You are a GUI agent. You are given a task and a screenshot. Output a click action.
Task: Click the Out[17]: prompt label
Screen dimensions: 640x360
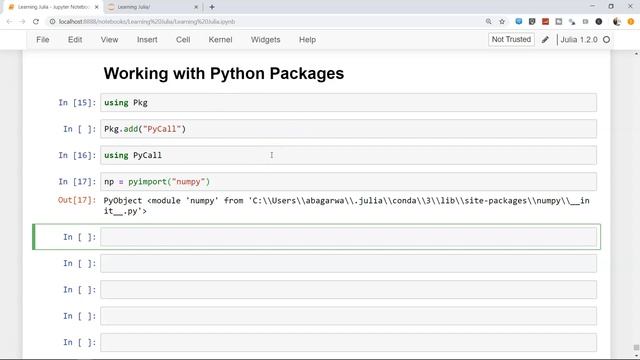[77, 200]
